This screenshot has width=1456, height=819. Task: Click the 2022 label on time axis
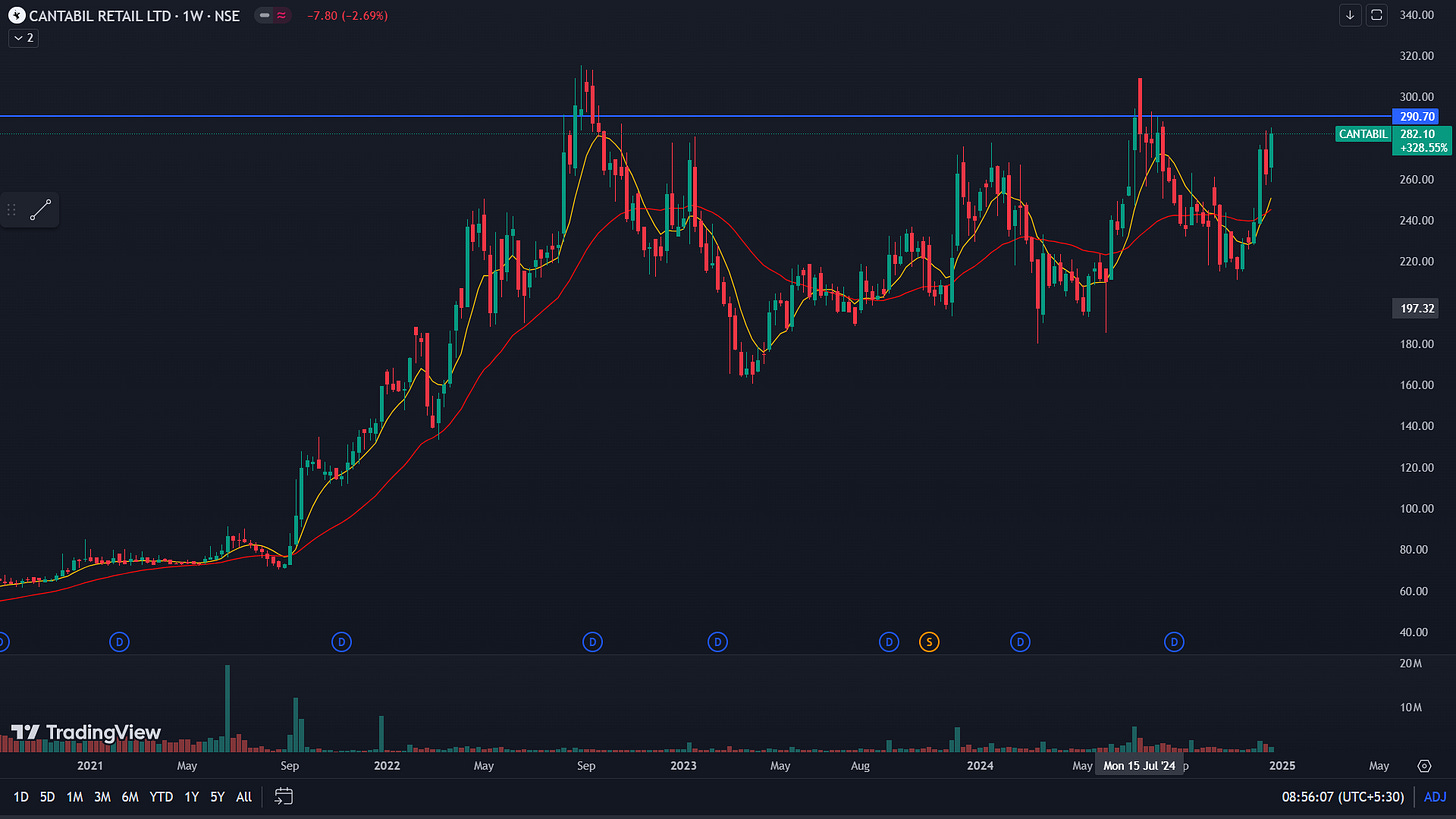pos(386,766)
